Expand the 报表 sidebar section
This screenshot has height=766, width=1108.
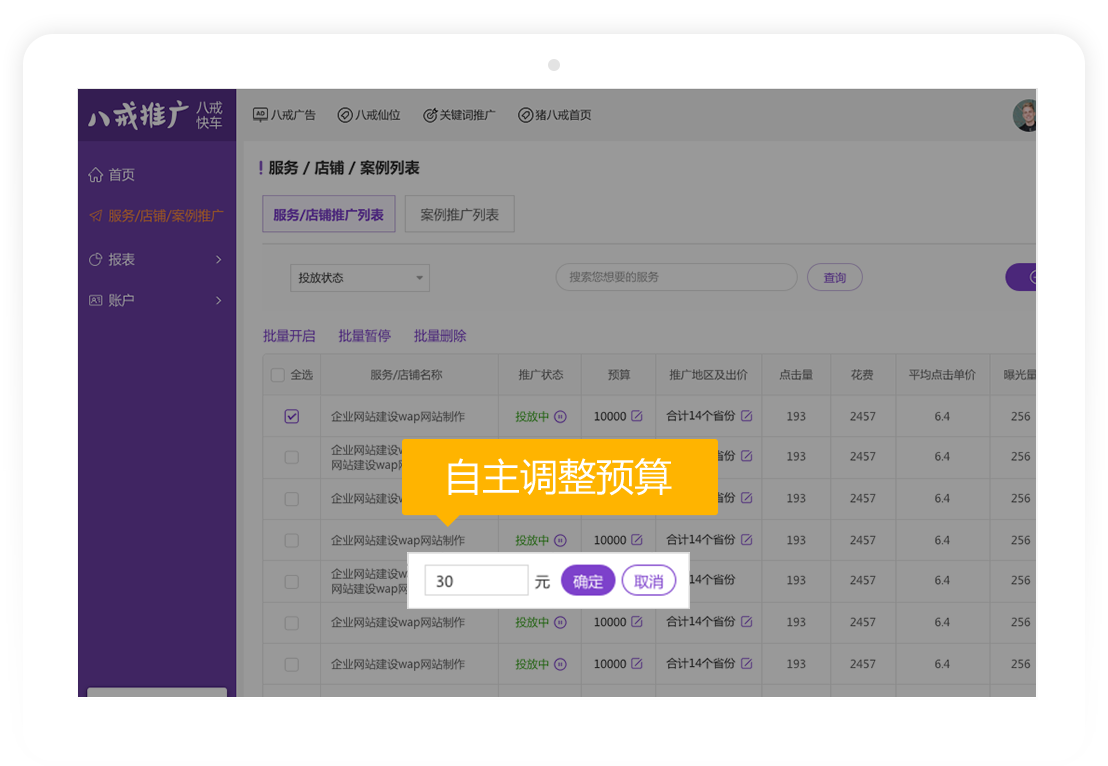(156, 259)
